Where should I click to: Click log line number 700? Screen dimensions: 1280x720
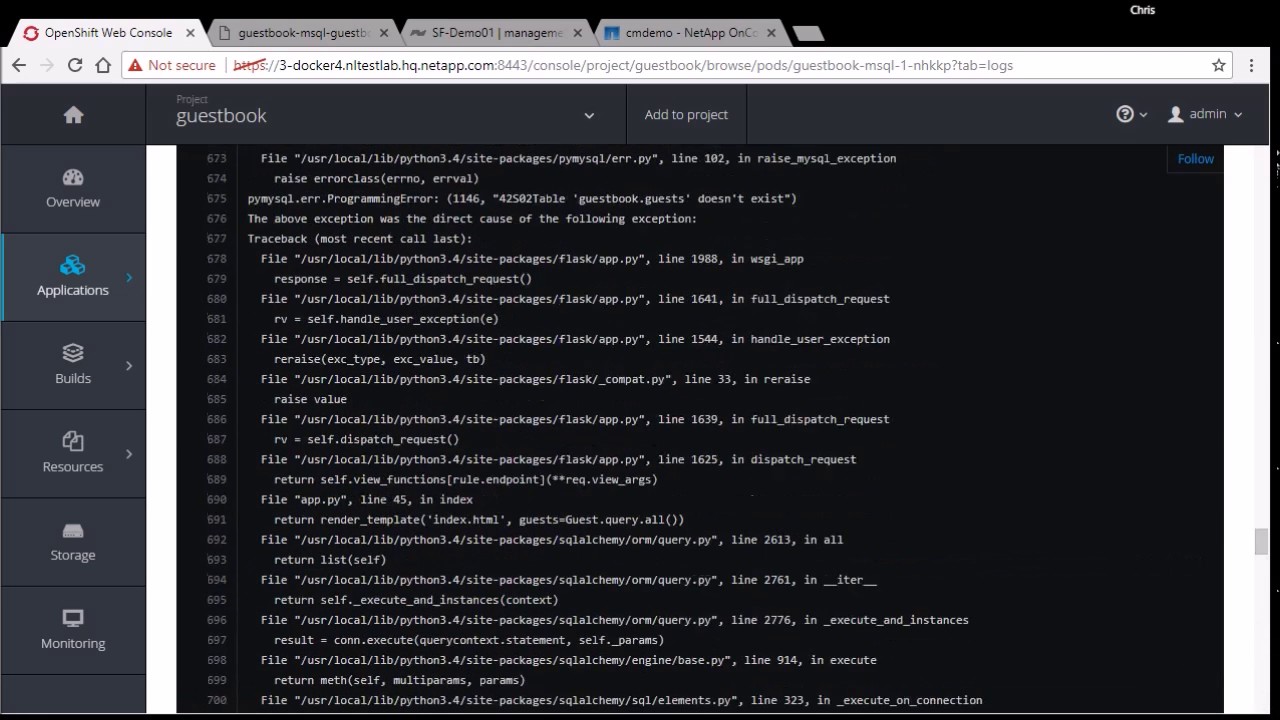pos(216,700)
